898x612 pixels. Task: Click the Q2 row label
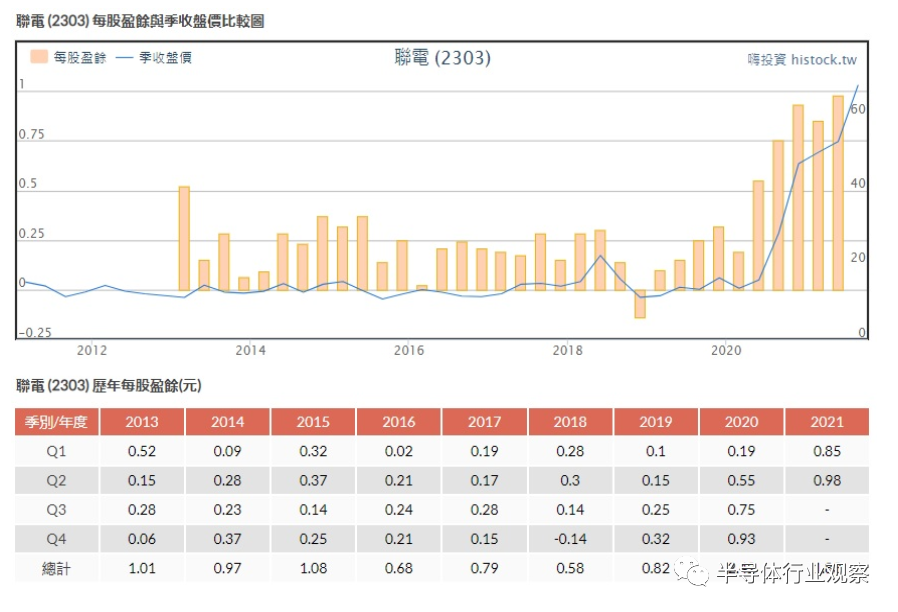tap(56, 480)
